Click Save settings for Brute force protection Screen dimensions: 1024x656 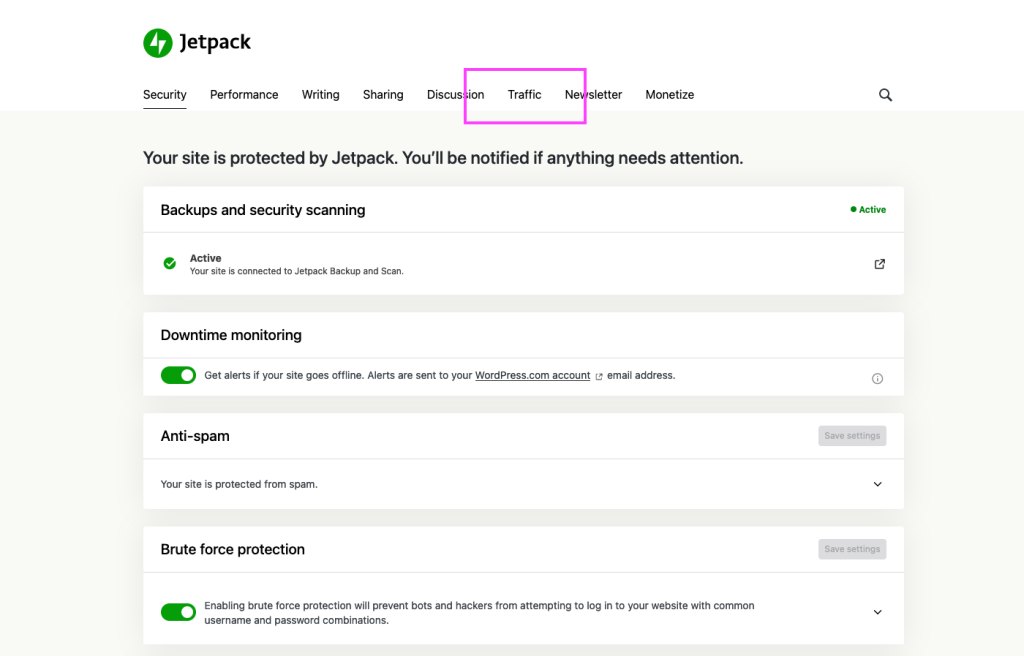click(852, 549)
